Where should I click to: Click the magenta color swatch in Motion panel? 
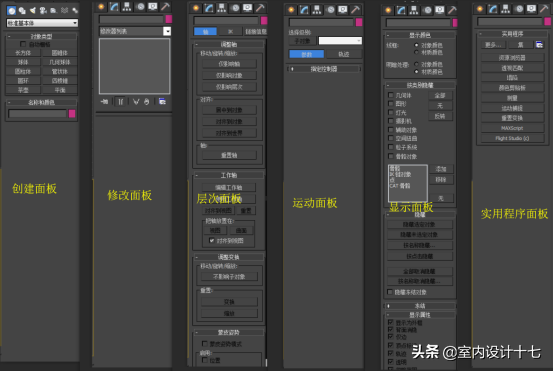point(359,23)
